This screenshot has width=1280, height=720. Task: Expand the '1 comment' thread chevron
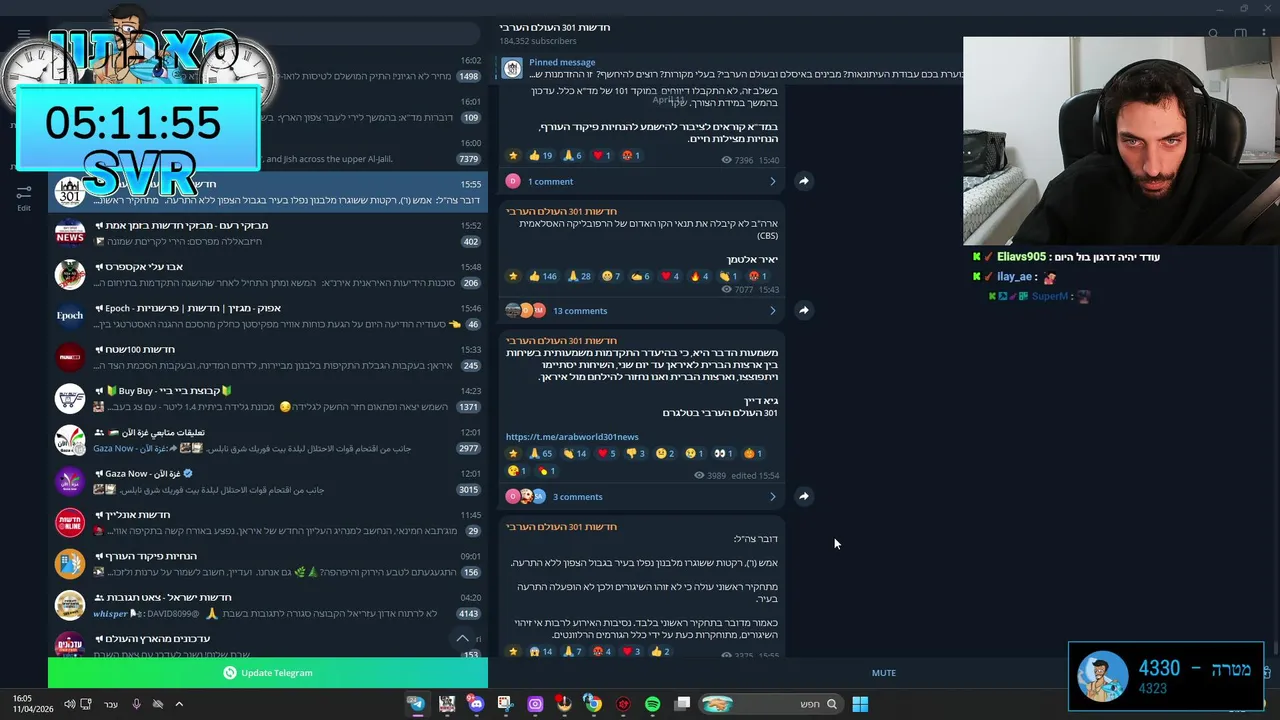(772, 181)
